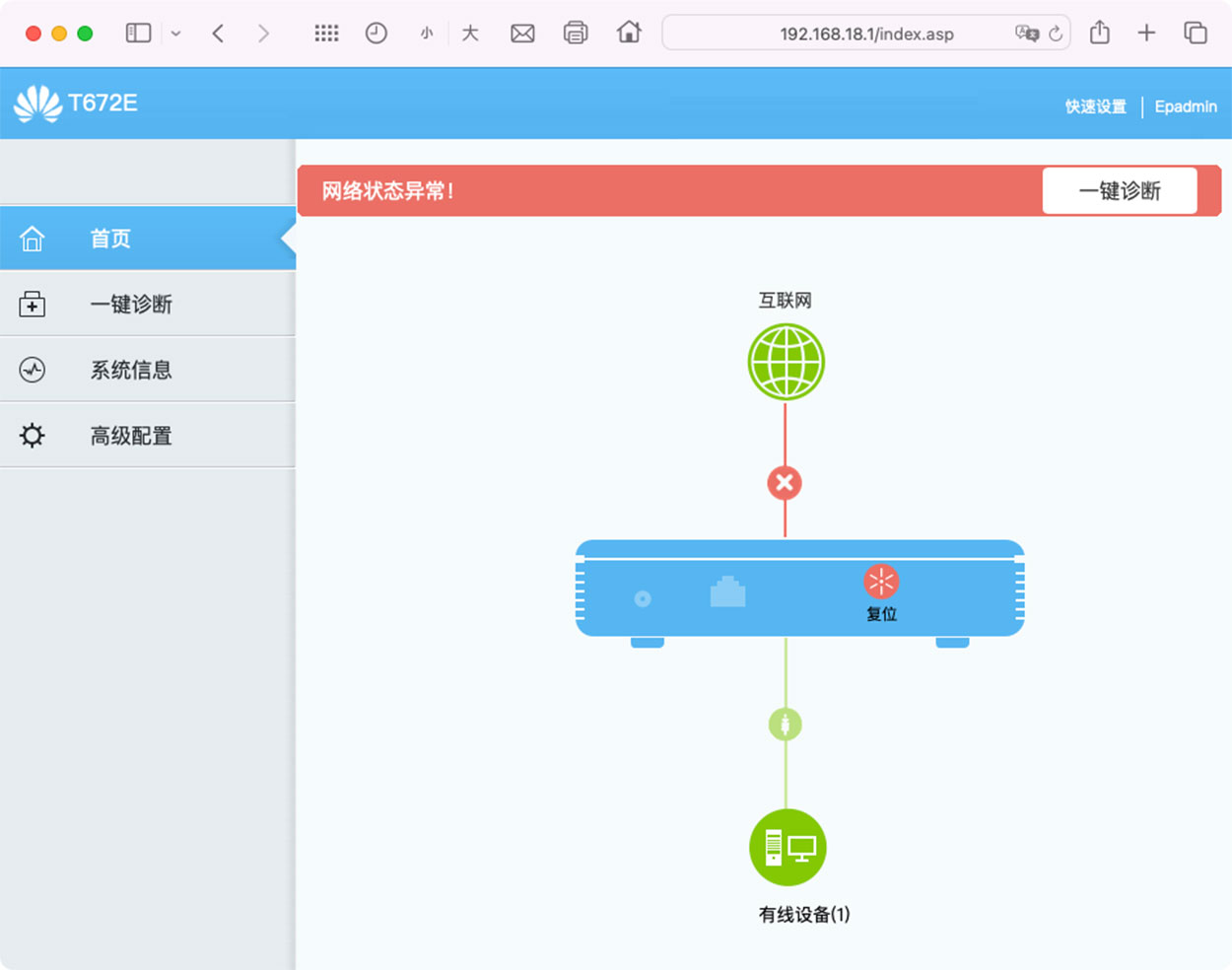This screenshot has width=1232, height=970.
Task: Click the Epadmin account link
Action: point(1186,106)
